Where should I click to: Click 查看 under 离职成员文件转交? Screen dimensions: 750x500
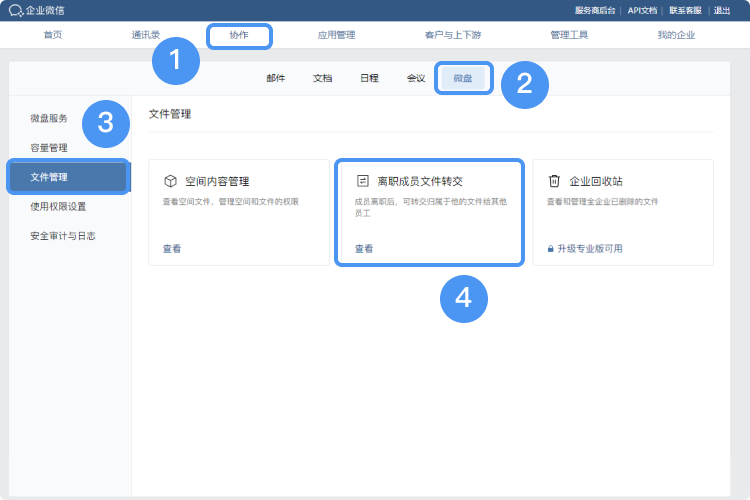[364, 249]
